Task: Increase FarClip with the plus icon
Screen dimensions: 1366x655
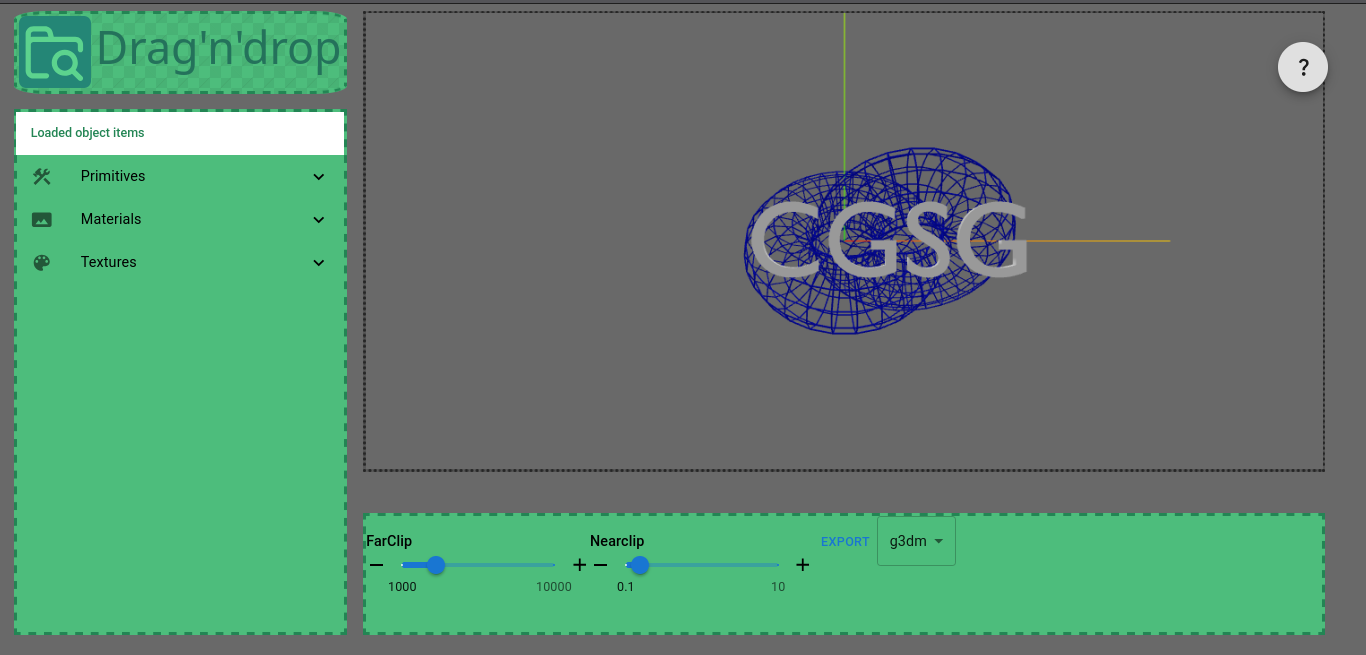Action: [579, 565]
